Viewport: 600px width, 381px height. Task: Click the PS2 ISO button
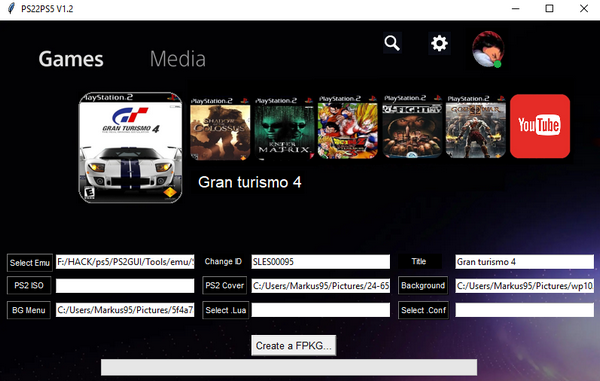click(x=29, y=285)
